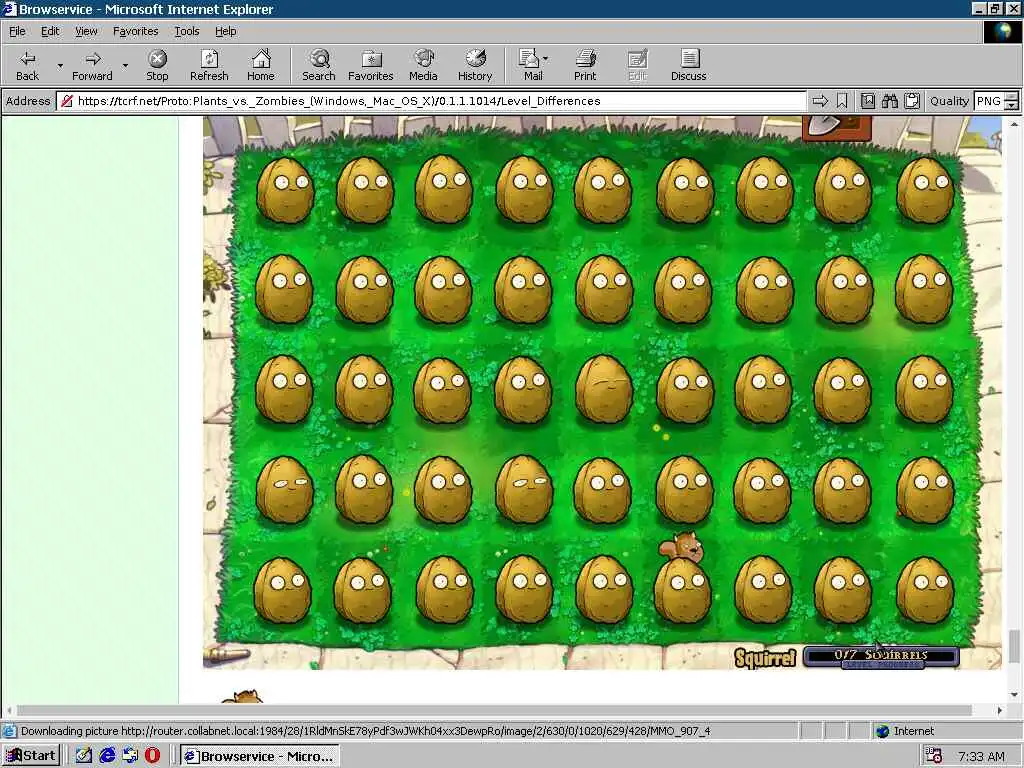
Task: Open the Favorites menu
Action: tap(135, 31)
